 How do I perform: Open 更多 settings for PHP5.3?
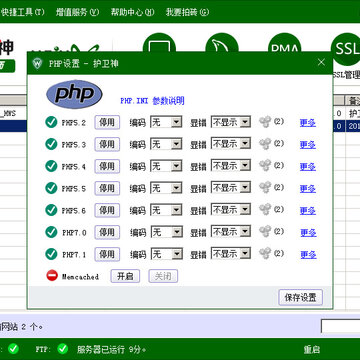click(x=308, y=145)
